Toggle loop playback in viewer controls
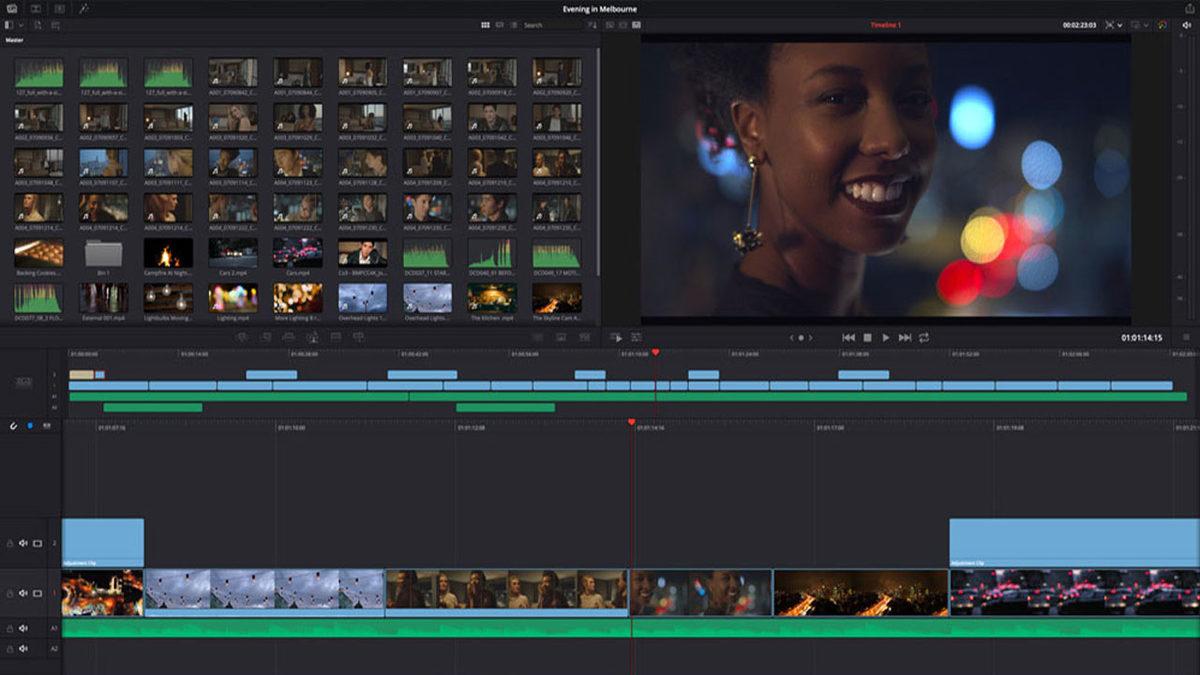Screen dimensions: 1200x675 coord(923,338)
